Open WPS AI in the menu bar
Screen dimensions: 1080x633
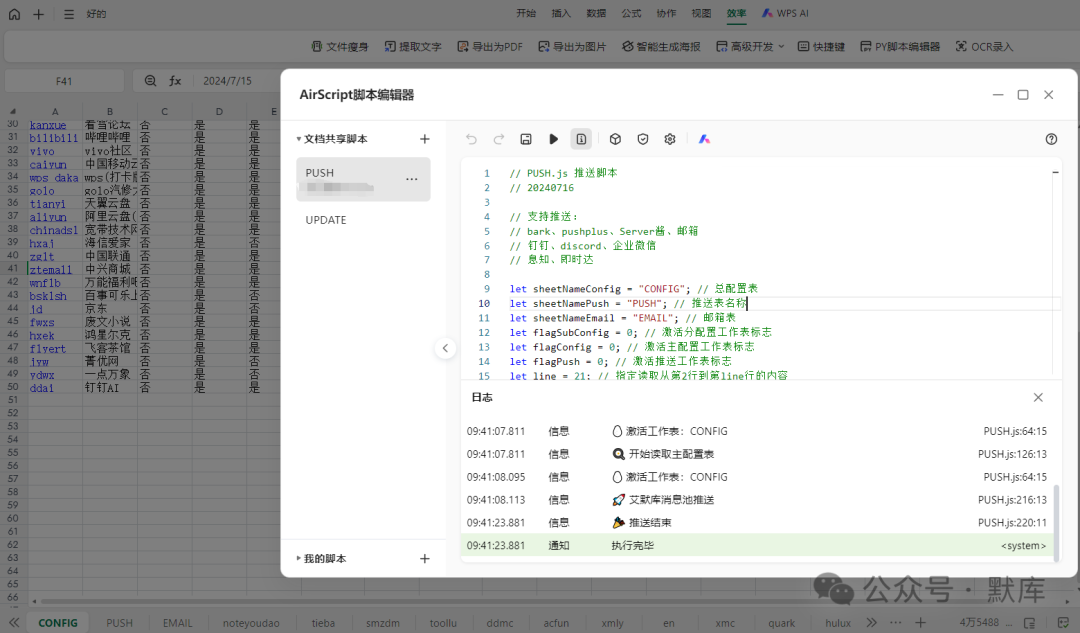tap(785, 13)
